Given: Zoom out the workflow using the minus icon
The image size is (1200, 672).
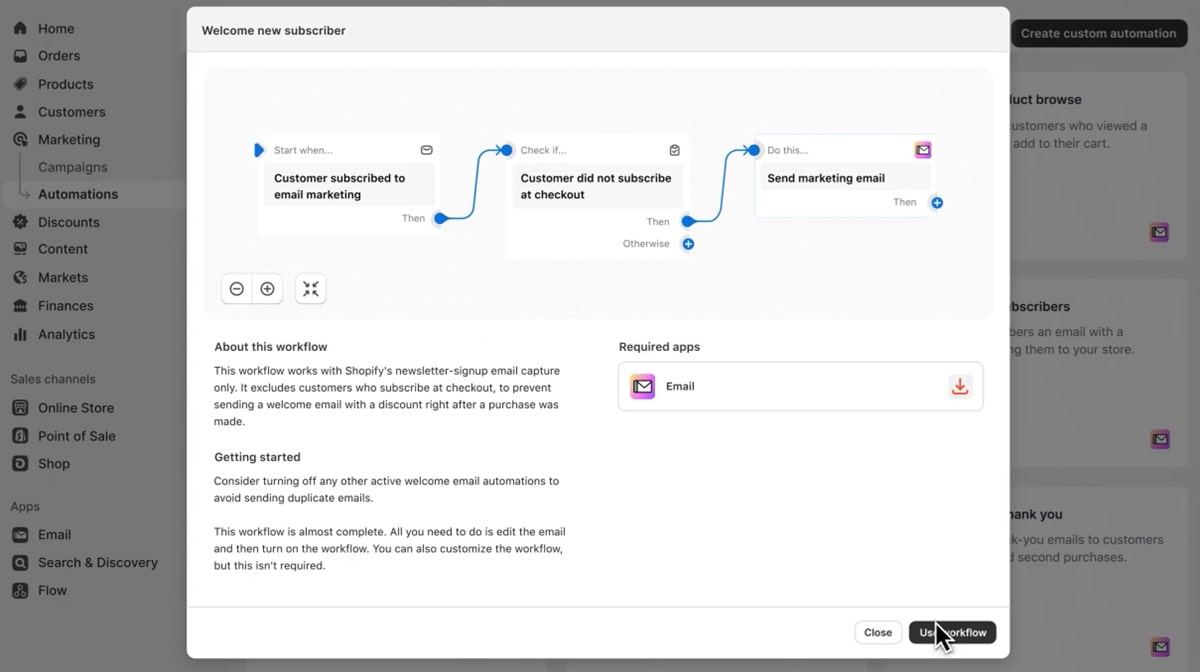Looking at the screenshot, I should click(237, 288).
